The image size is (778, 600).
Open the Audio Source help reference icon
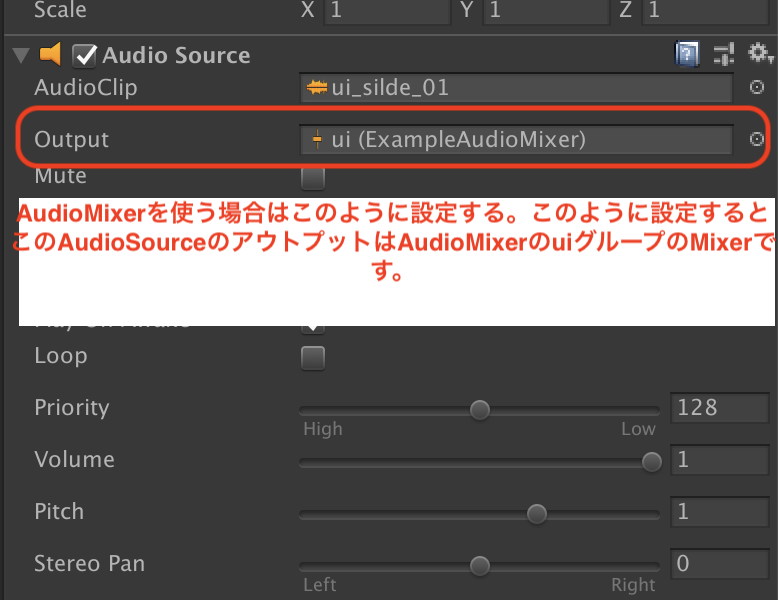tap(687, 54)
